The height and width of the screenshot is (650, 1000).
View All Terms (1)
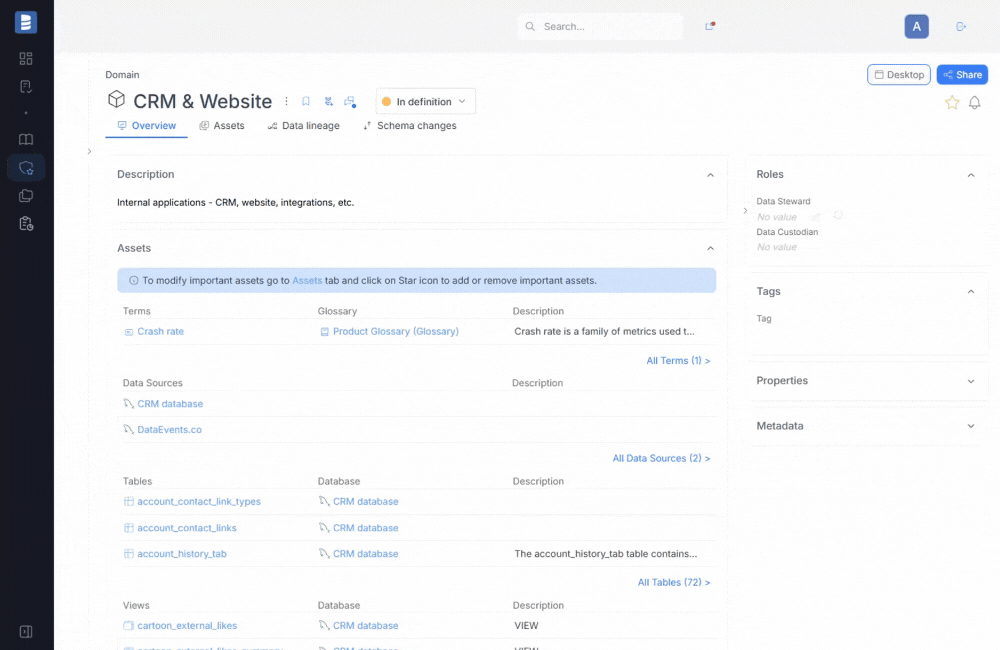678,361
